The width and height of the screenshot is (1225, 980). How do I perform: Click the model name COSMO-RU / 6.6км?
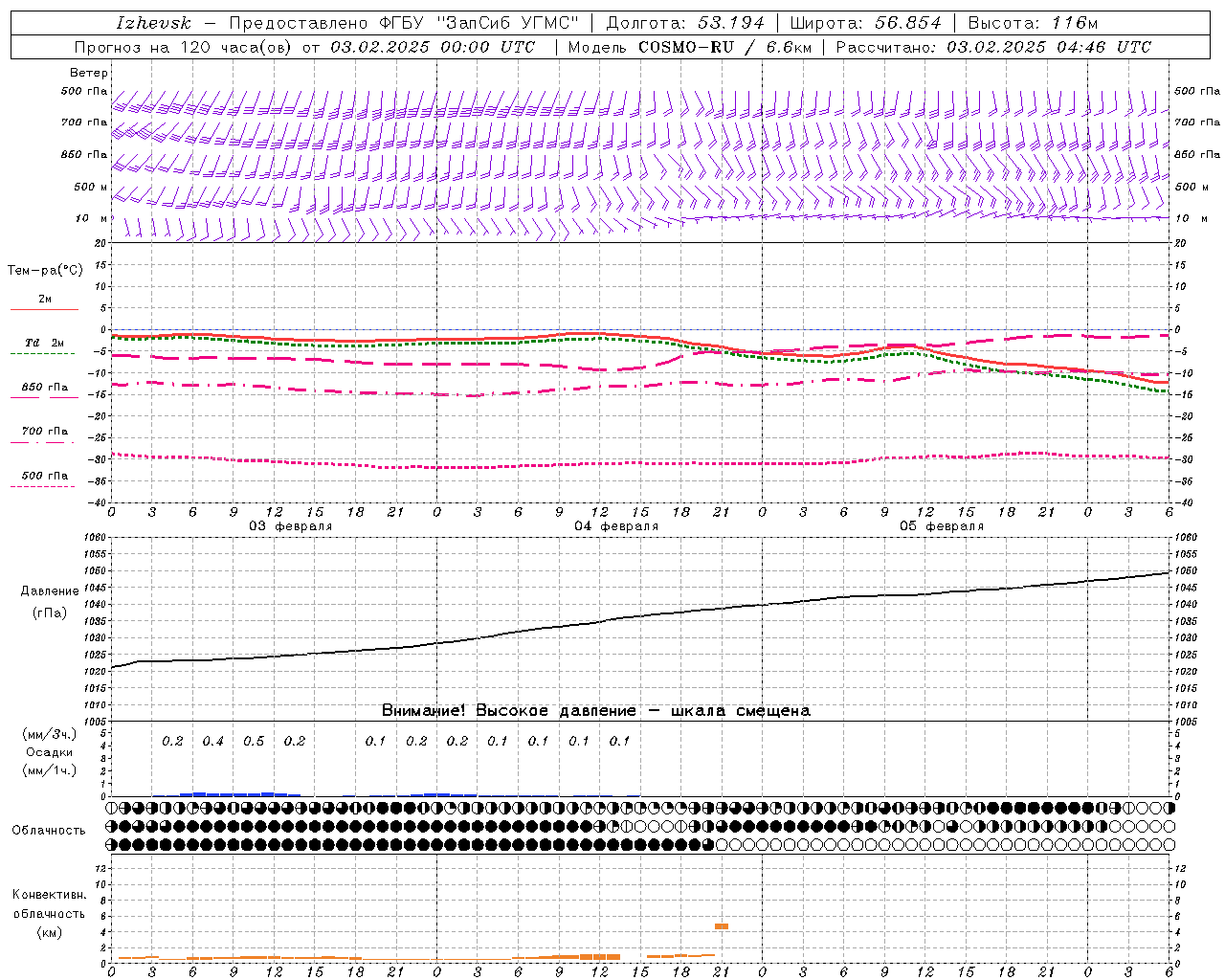(724, 47)
